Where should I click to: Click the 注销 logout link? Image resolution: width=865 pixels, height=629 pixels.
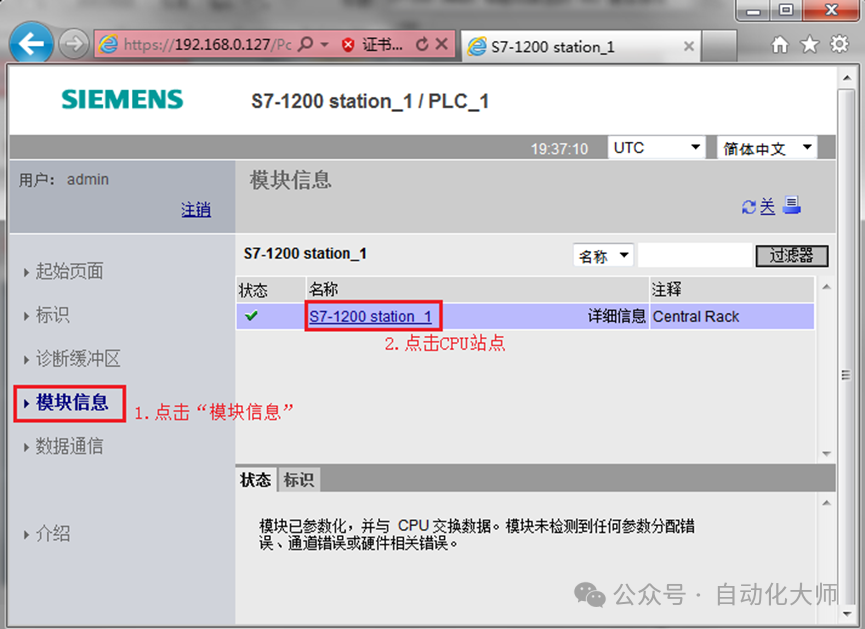click(196, 209)
